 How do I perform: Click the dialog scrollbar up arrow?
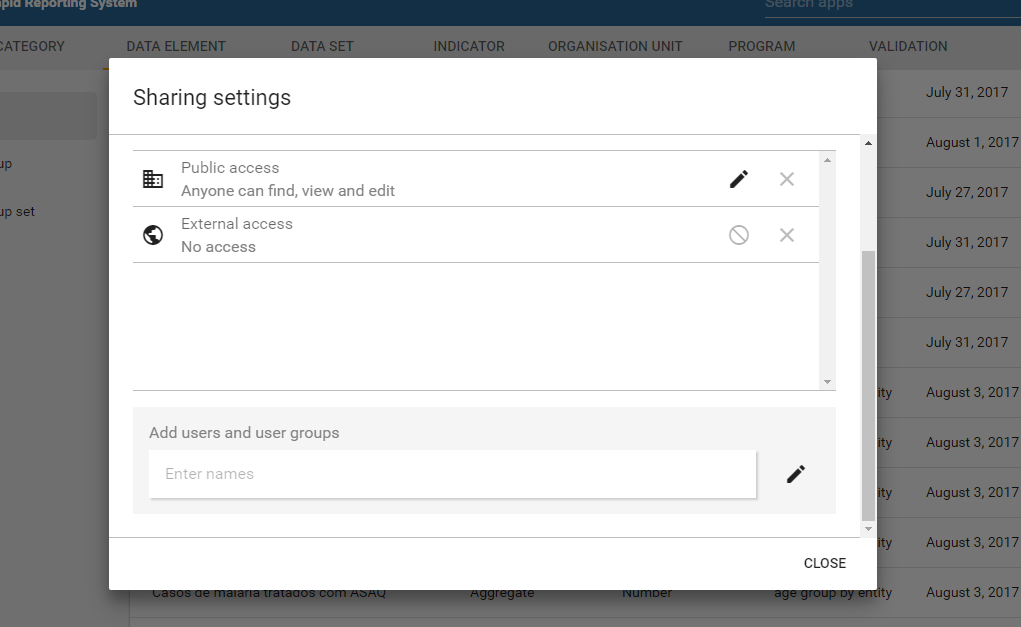(x=868, y=144)
